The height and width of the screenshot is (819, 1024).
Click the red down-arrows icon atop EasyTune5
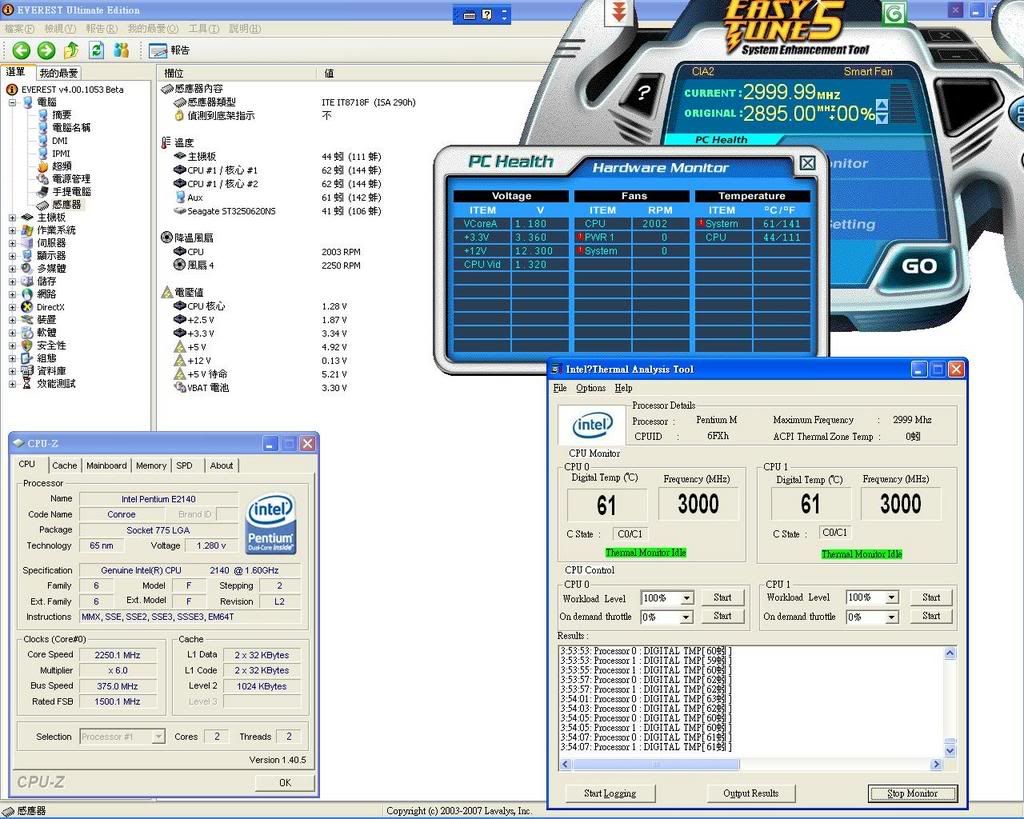620,13
